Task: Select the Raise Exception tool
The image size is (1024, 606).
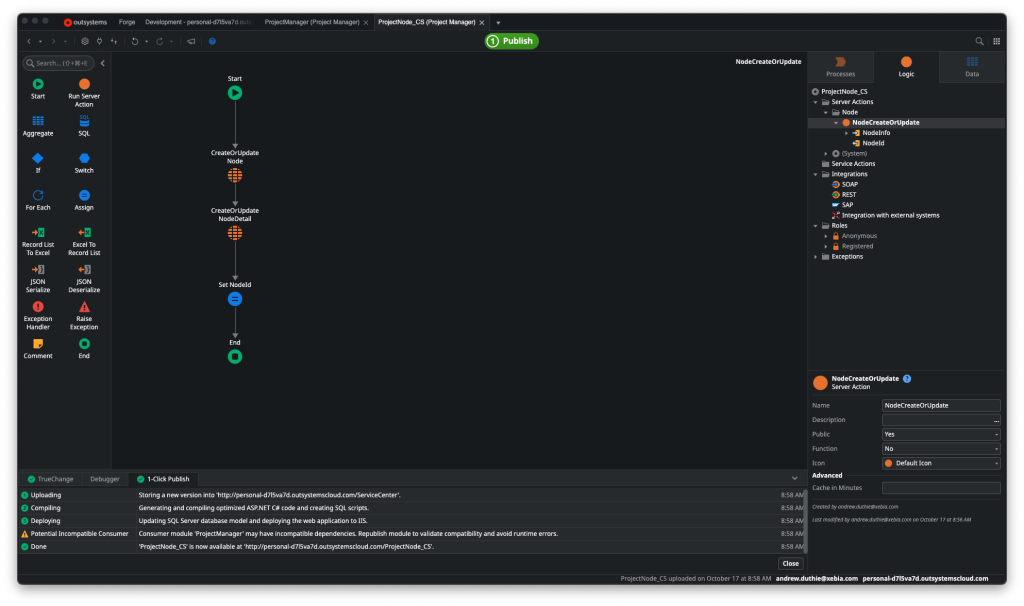Action: point(84,315)
